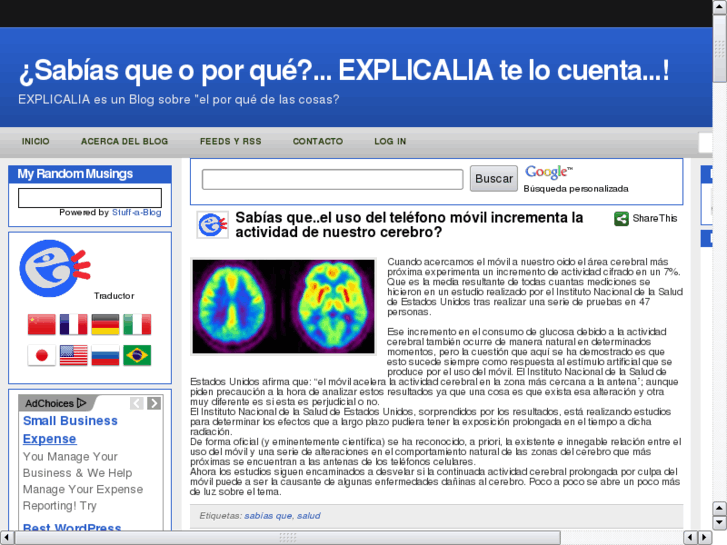Click the blog tagline 'EXPLICALIA es un Blog sobre'
This screenshot has height=545, width=727.
click(x=179, y=100)
